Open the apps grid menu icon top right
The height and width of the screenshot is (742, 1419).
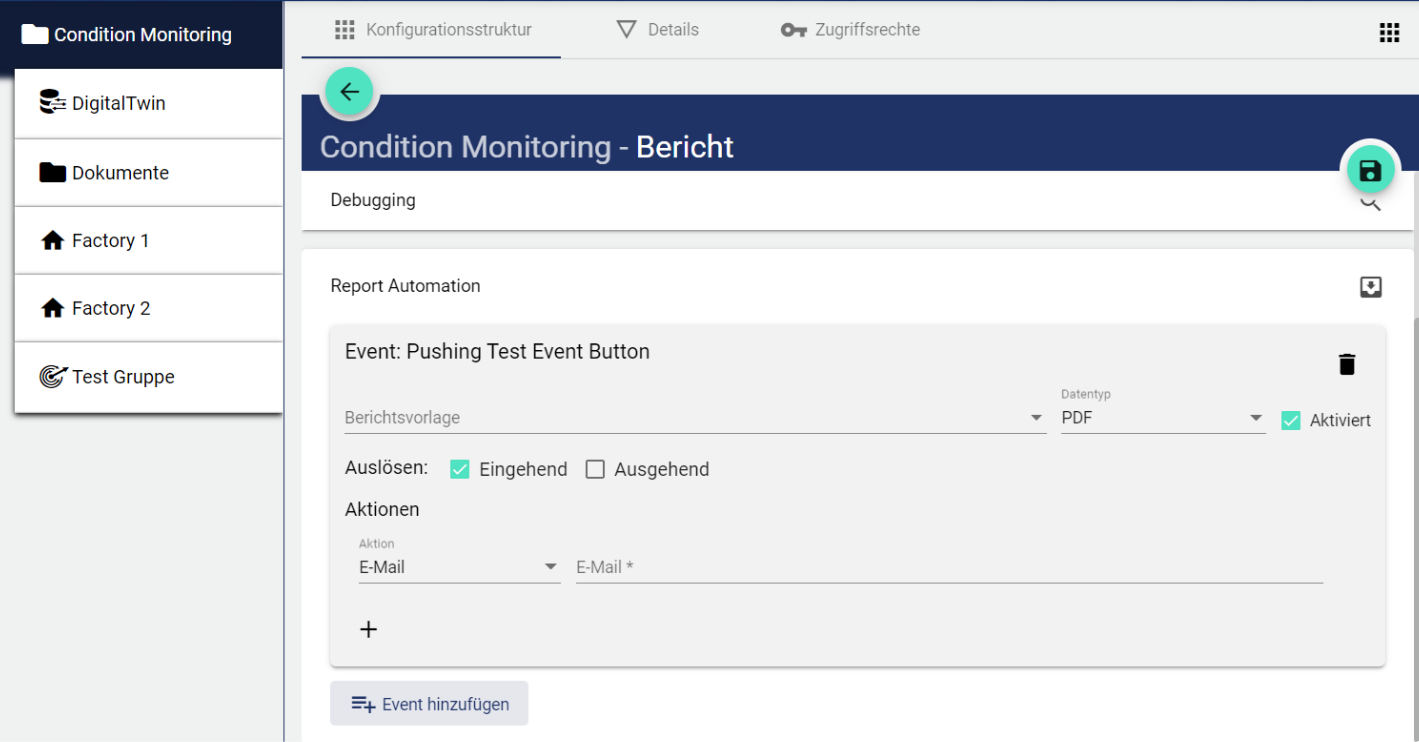click(x=1389, y=32)
